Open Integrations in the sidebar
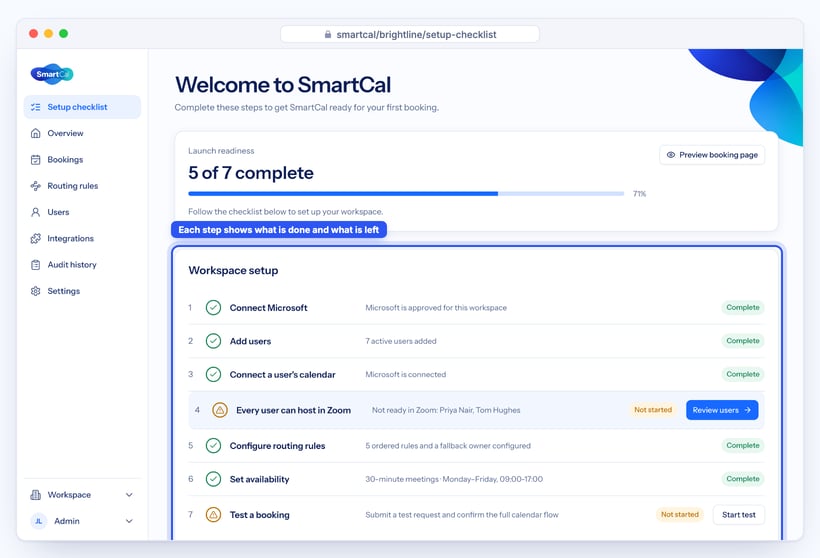Viewport: 820px width, 558px height. pyautogui.click(x=83, y=238)
